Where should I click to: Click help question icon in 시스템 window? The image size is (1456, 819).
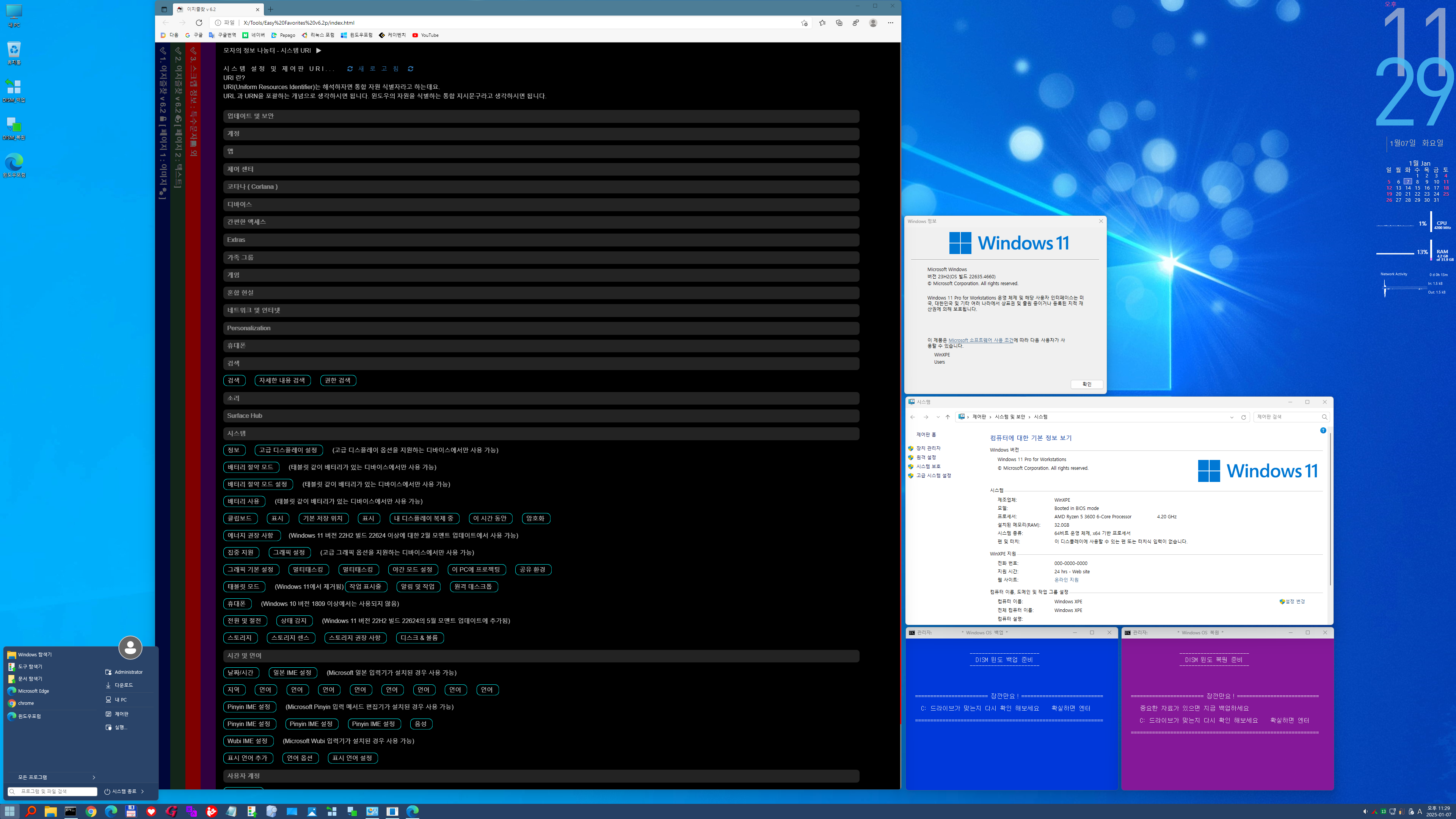(1323, 431)
